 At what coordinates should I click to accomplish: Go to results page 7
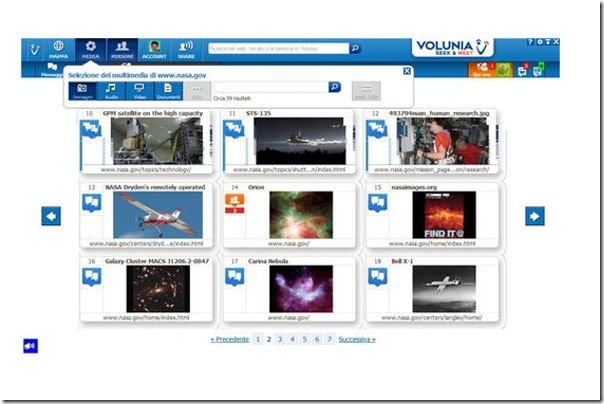pos(329,339)
